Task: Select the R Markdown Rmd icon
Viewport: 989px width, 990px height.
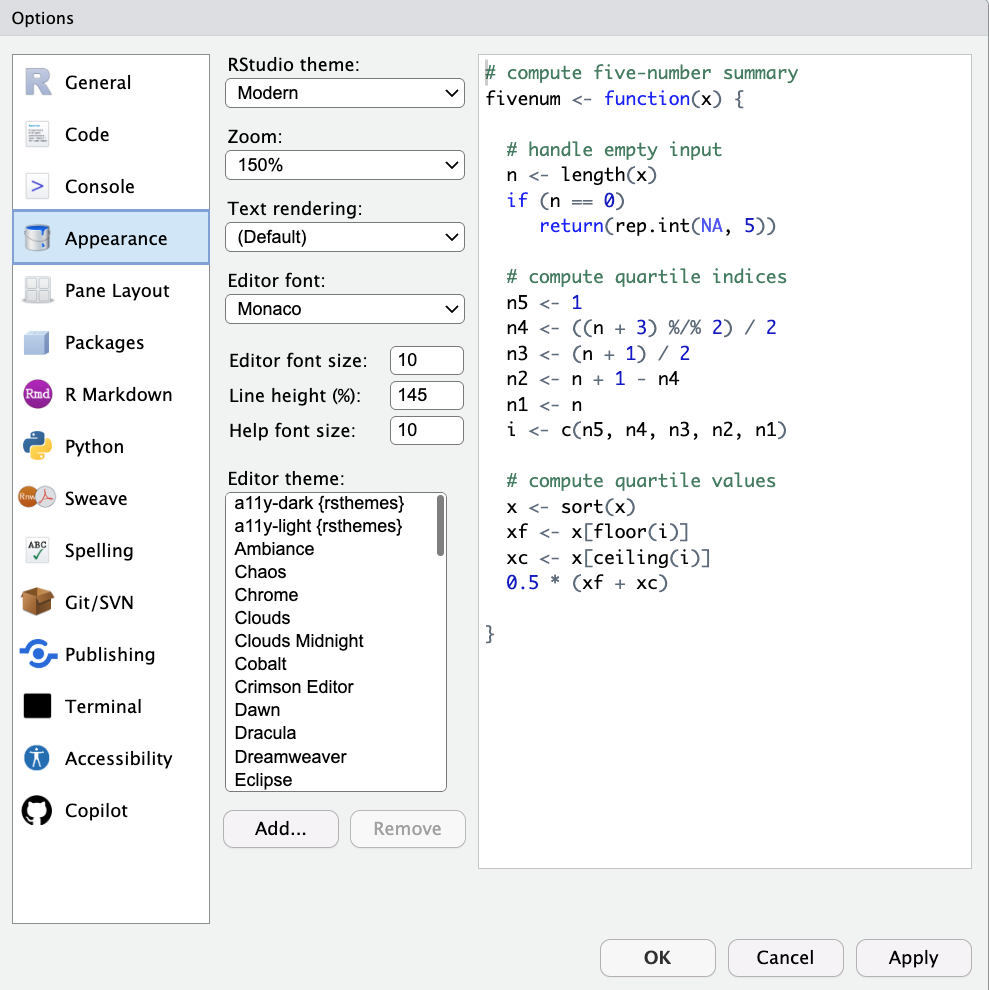Action: tap(37, 395)
